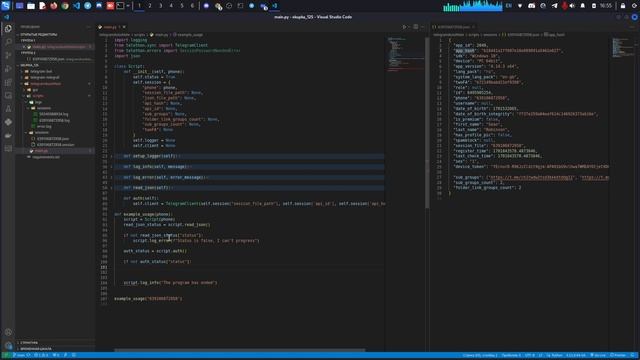Click the horizontal scrollbar under the editor
The width and height of the screenshot is (640, 360).
[240, 350]
